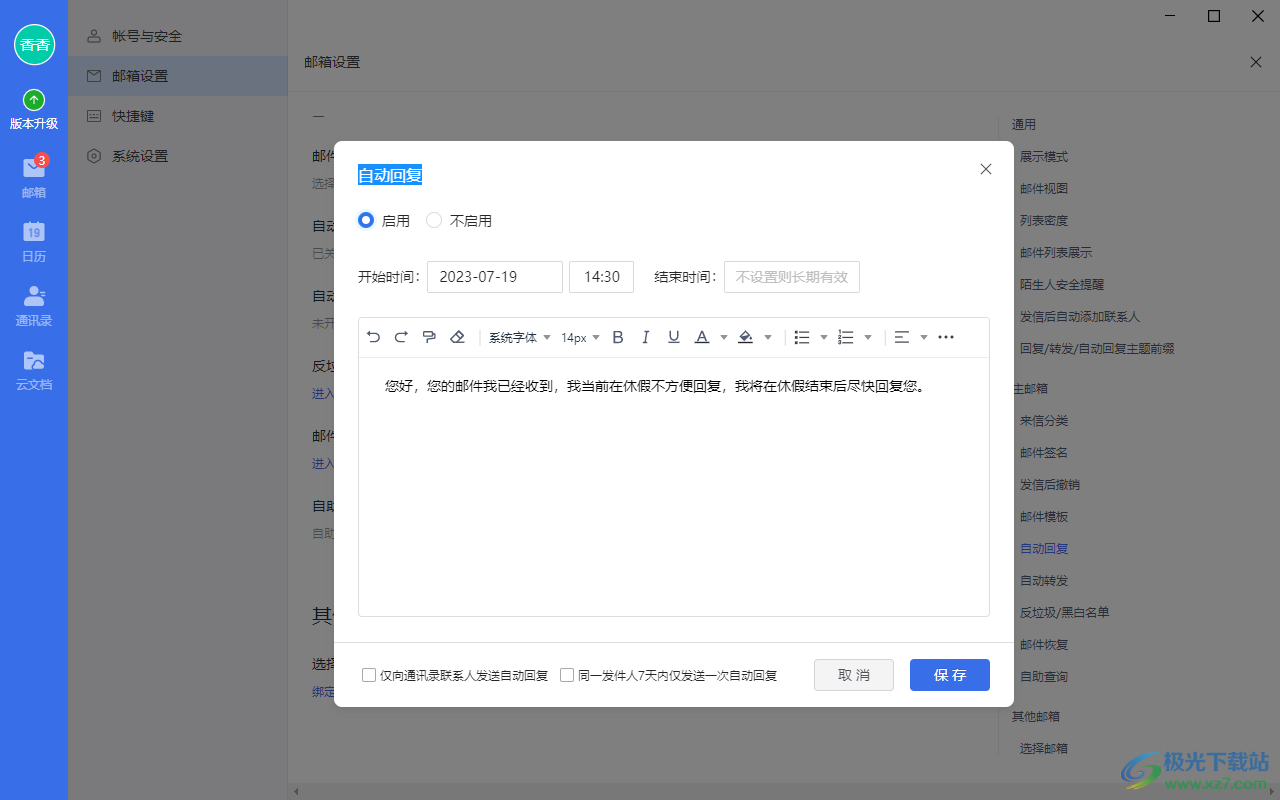Jump to 自动回复 in right navigation
1280x800 pixels.
click(1044, 549)
